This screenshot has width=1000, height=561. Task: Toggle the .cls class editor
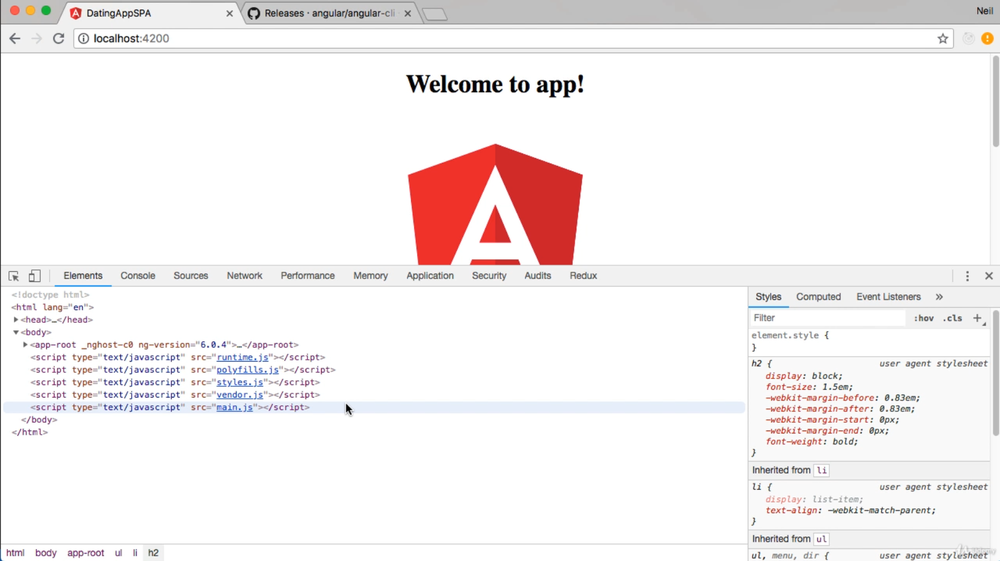(x=953, y=318)
